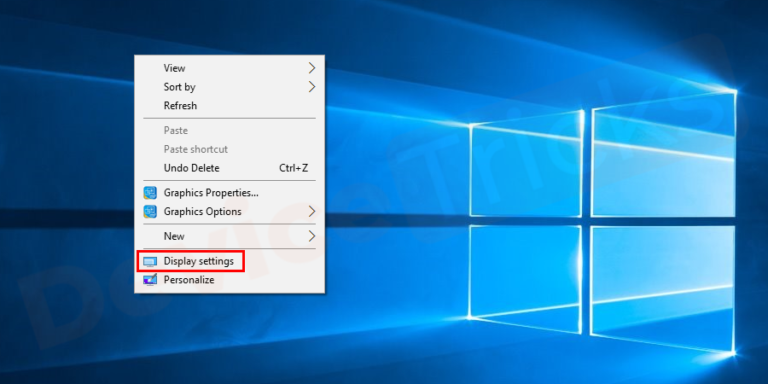
Task: Expand the View submenu arrow
Action: (312, 68)
